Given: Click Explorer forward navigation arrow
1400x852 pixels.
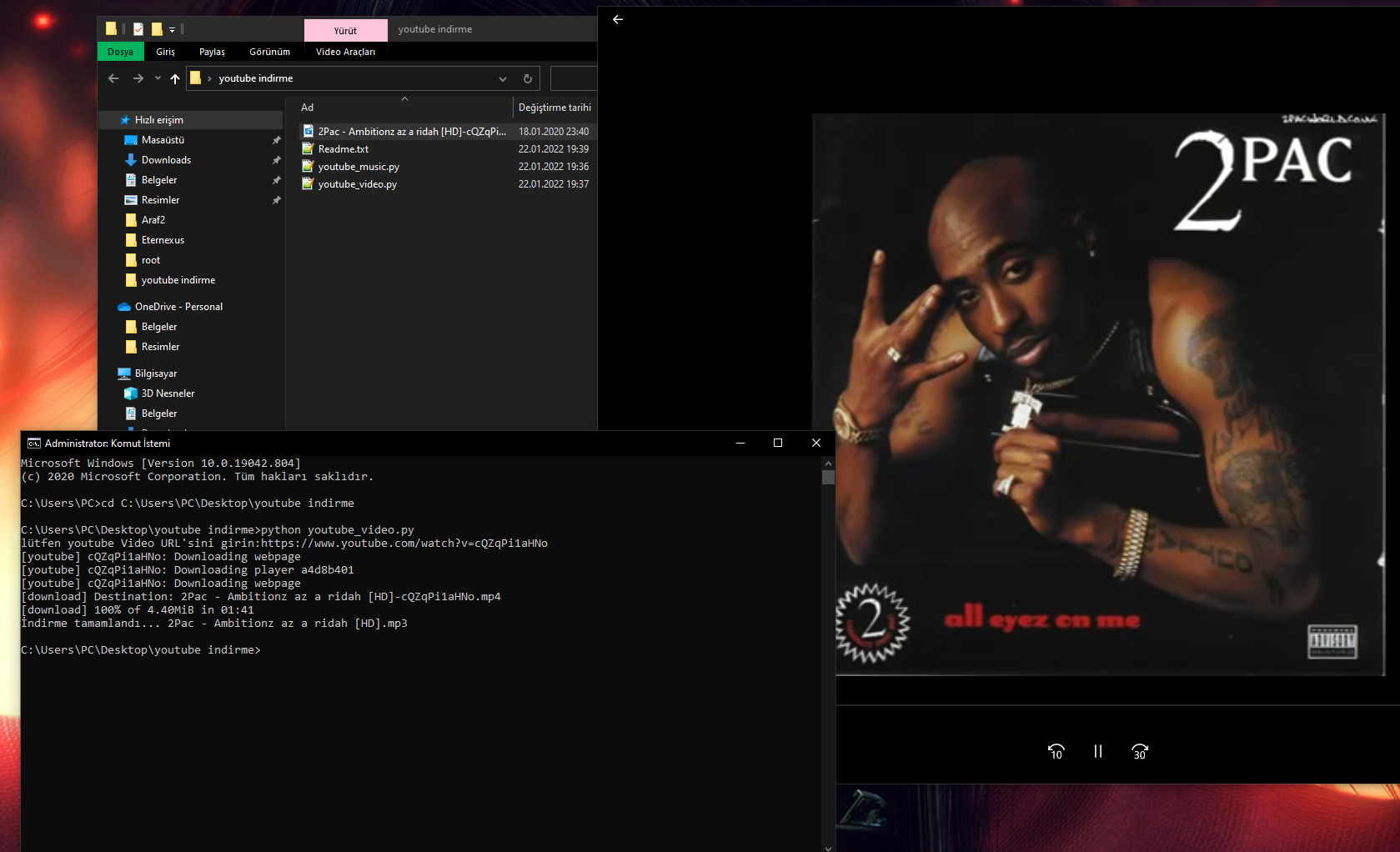Looking at the screenshot, I should [x=138, y=78].
